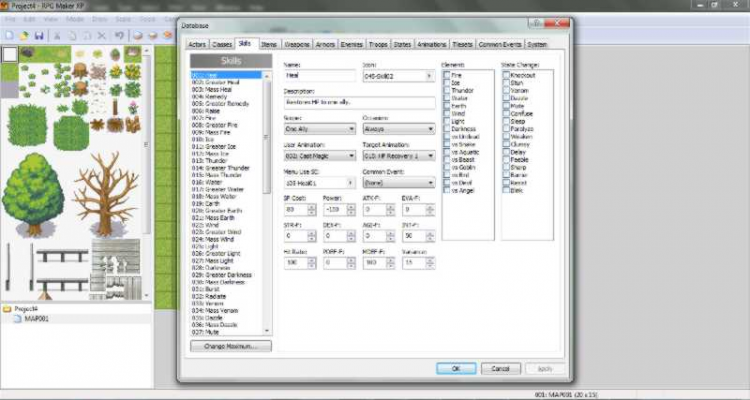The width and height of the screenshot is (750, 400).
Task: Click the New Project toolbar icon
Action: (9, 36)
